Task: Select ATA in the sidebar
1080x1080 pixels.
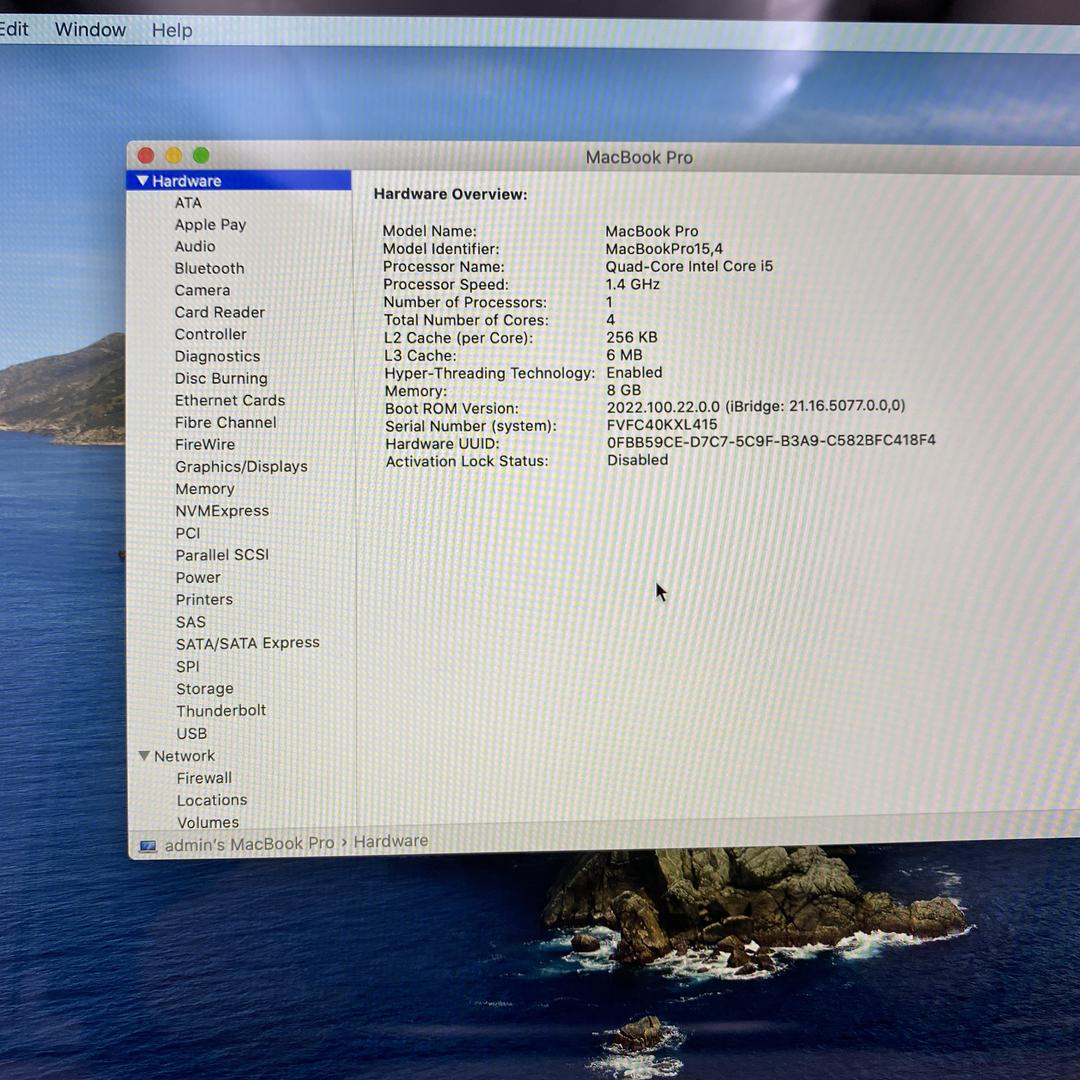Action: (x=188, y=202)
